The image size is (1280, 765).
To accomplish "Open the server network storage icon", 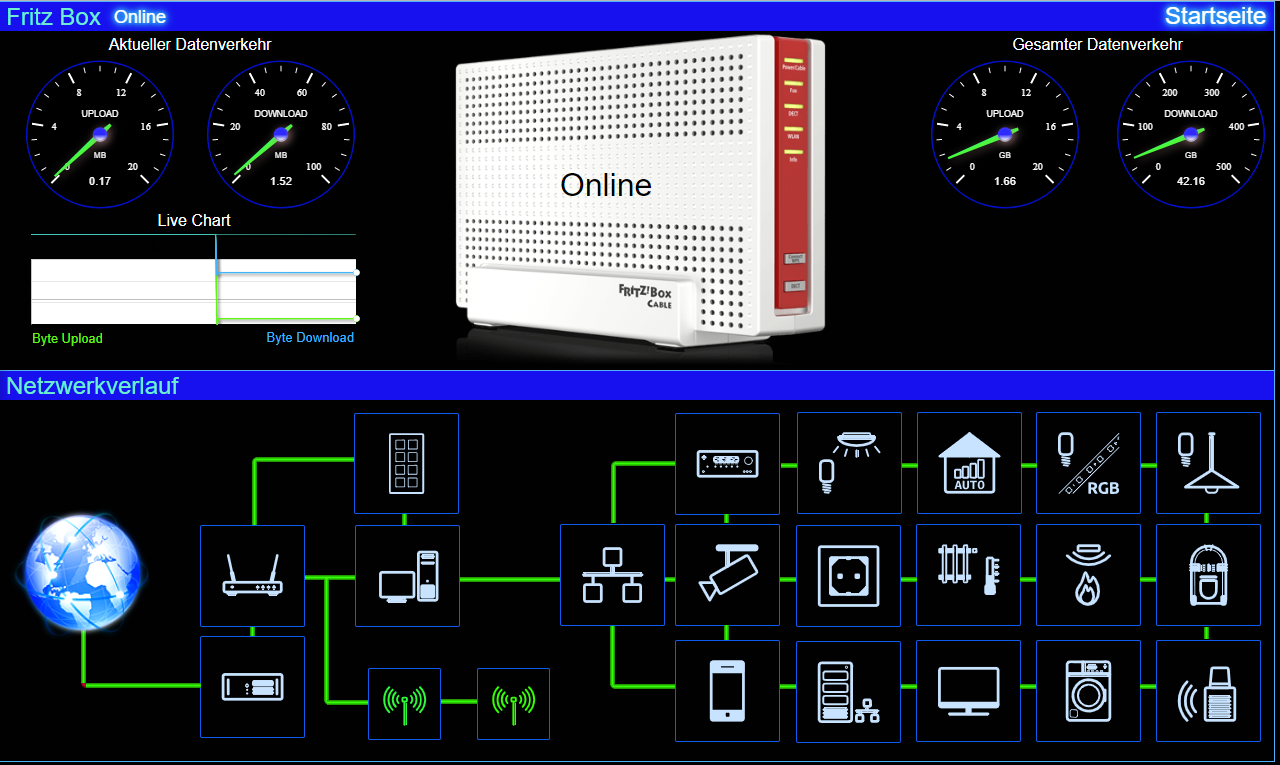I will pos(848,691).
